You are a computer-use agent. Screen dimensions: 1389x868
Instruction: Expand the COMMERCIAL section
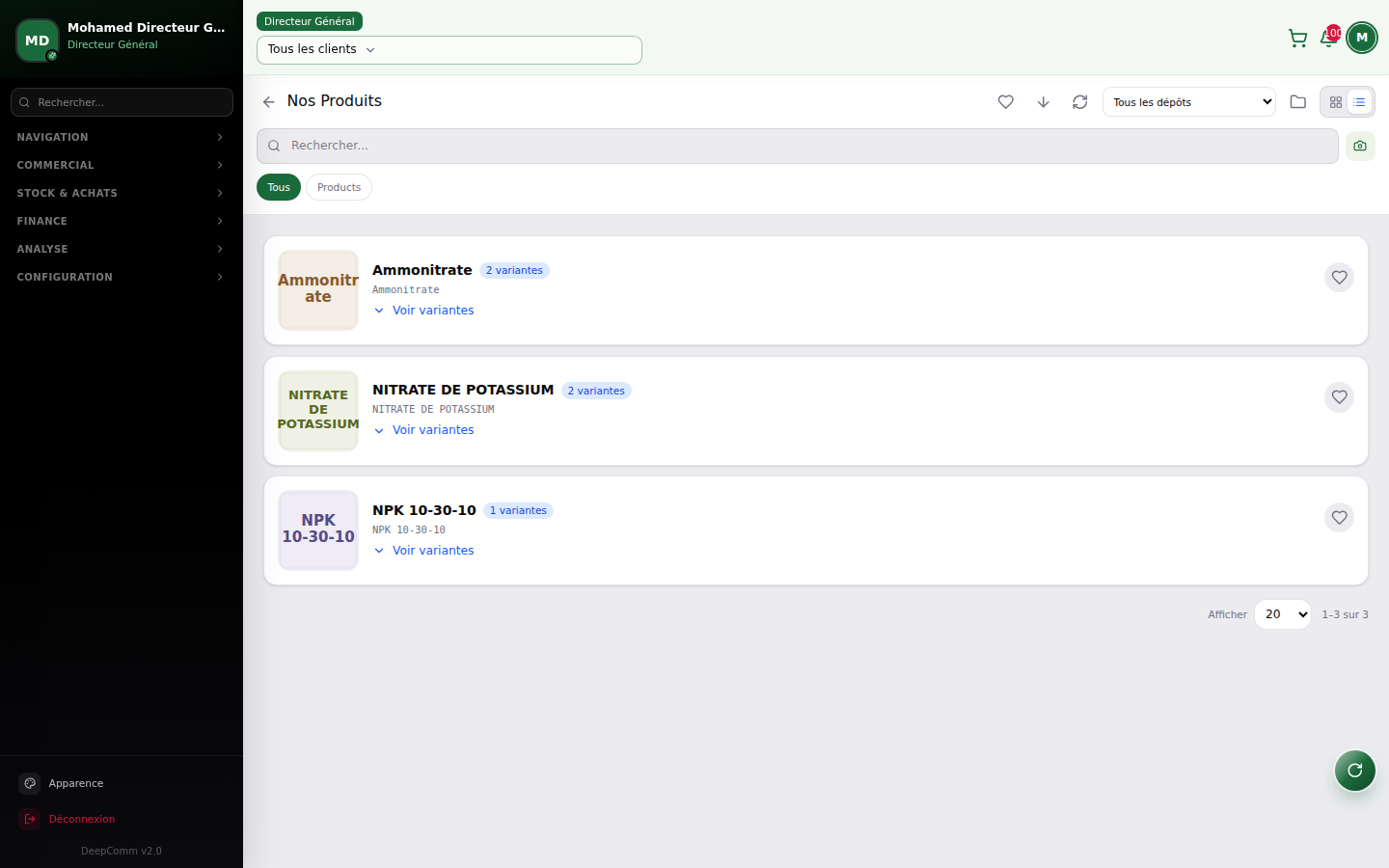121,165
